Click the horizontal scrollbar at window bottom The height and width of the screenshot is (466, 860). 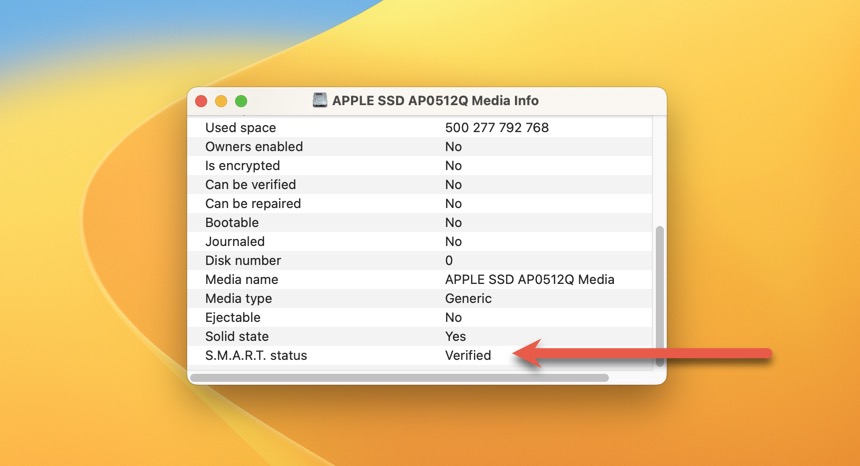point(399,378)
